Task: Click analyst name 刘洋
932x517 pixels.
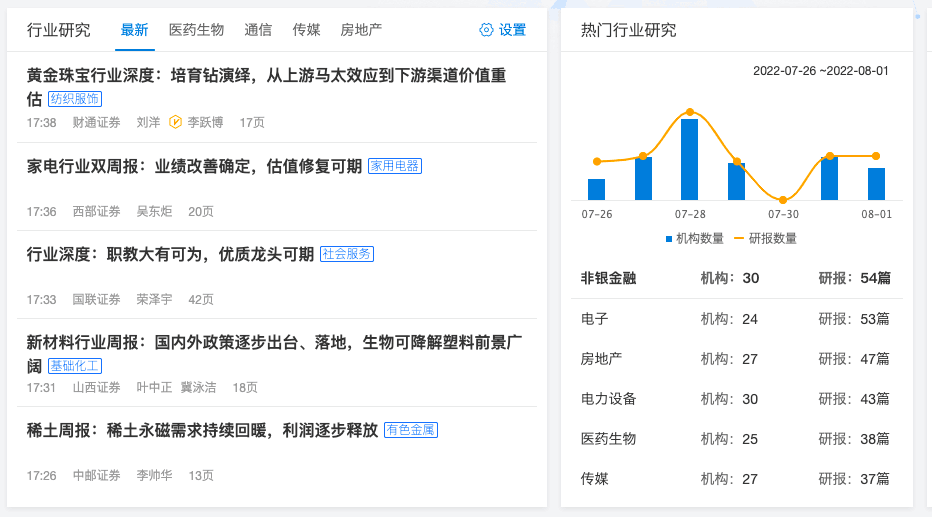Action: coord(149,122)
